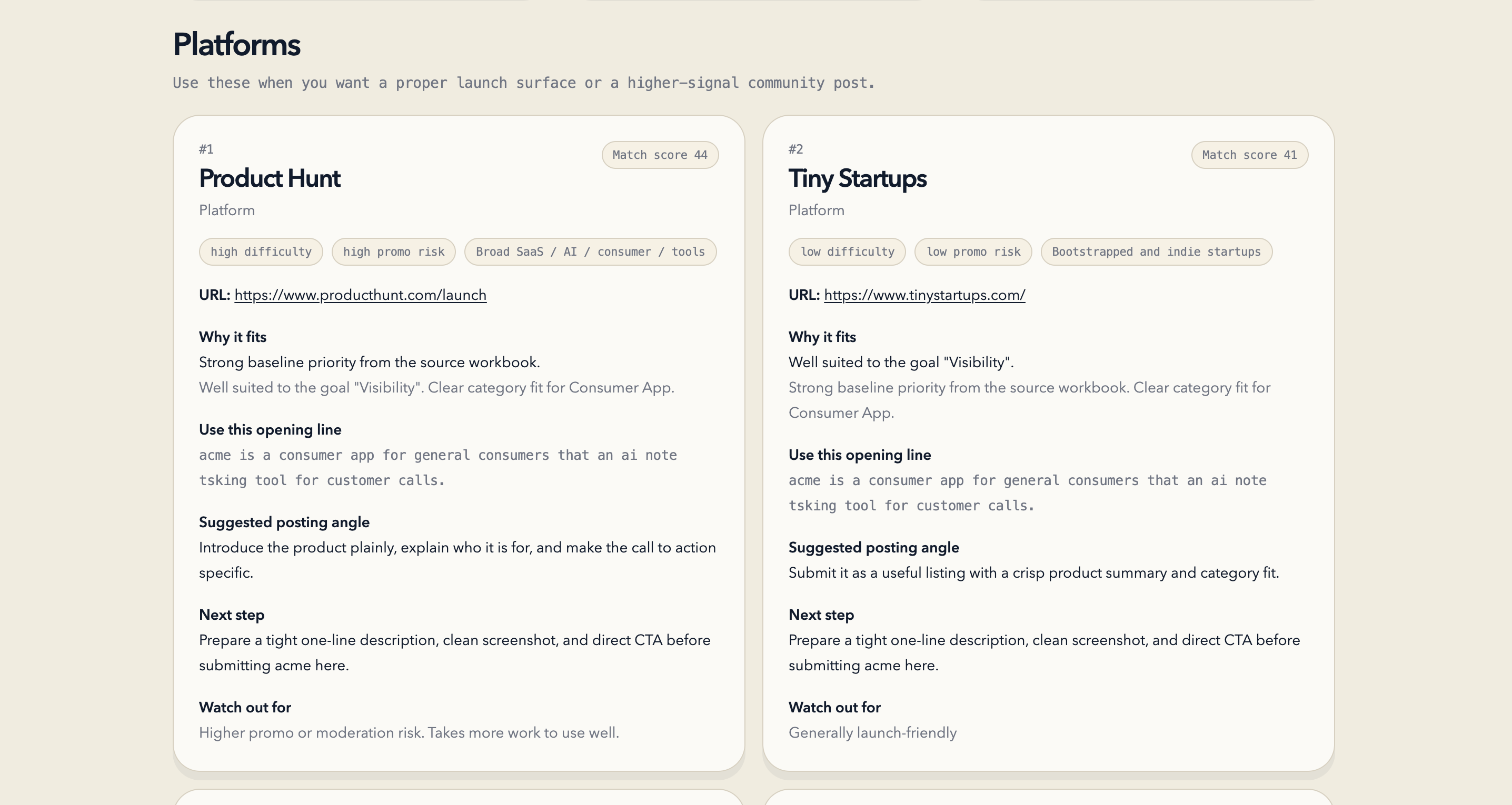The image size is (1512, 805).
Task: Click the Why it fits heading on Tiny Startups
Action: [822, 337]
